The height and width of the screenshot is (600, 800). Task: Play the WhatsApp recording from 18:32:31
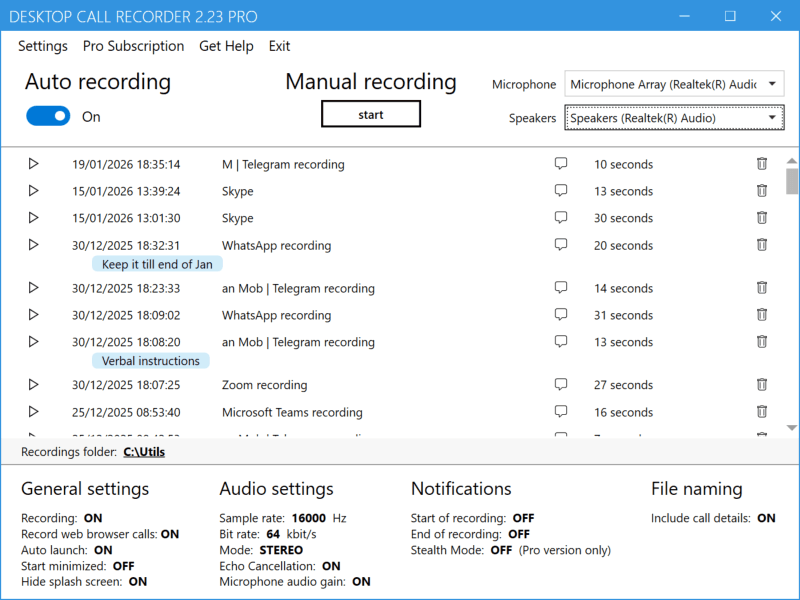coord(33,245)
